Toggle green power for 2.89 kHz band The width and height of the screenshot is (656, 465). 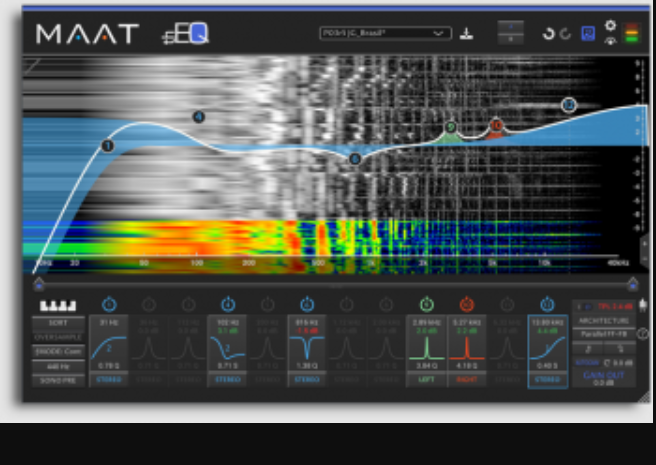[426, 304]
